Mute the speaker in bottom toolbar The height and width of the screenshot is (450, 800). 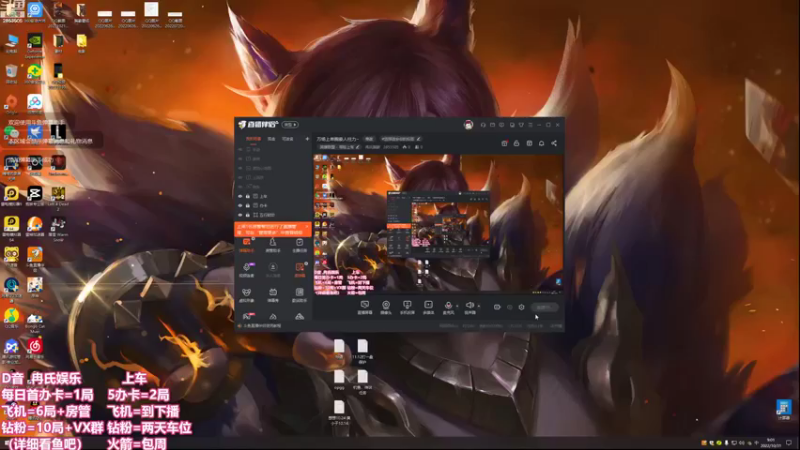click(x=469, y=307)
